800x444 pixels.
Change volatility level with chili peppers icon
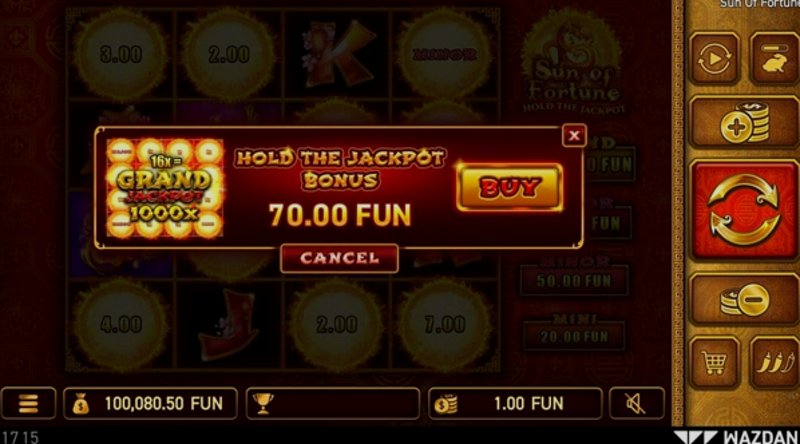point(774,363)
